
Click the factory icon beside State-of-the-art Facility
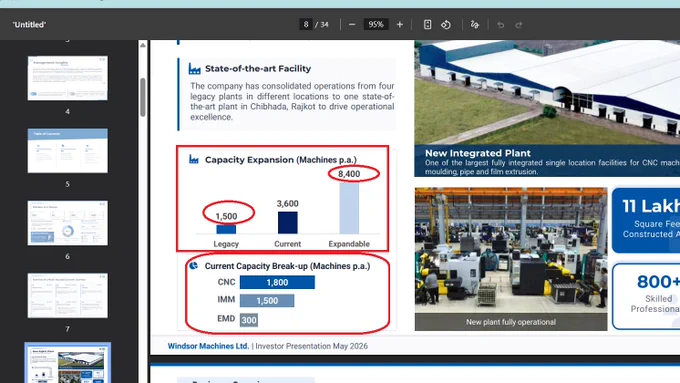coord(194,69)
